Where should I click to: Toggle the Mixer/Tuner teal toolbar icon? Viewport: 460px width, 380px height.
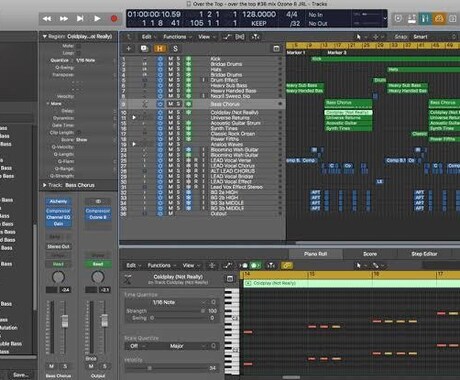[425, 19]
